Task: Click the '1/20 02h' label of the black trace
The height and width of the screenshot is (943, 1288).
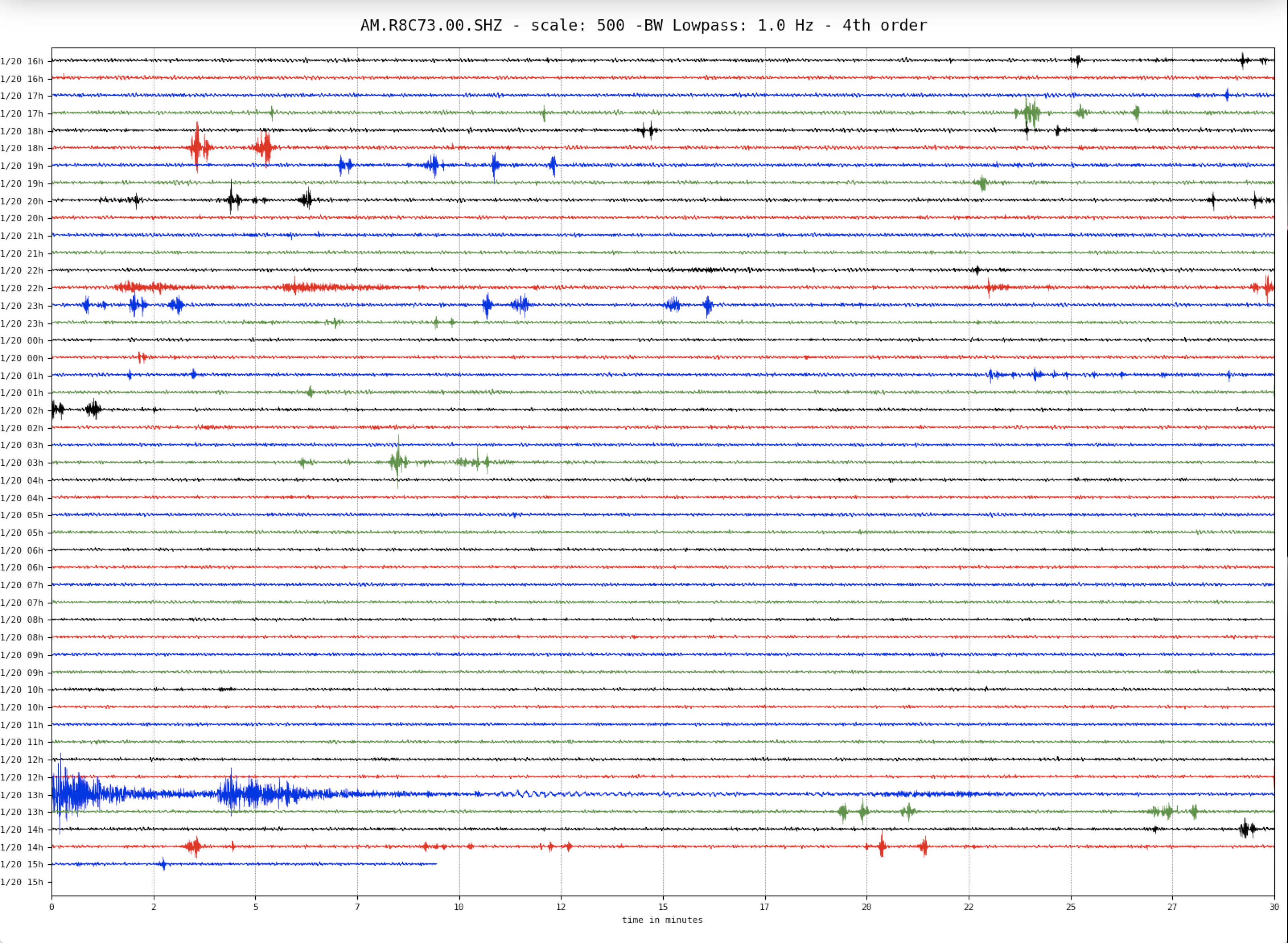Action: click(x=22, y=410)
